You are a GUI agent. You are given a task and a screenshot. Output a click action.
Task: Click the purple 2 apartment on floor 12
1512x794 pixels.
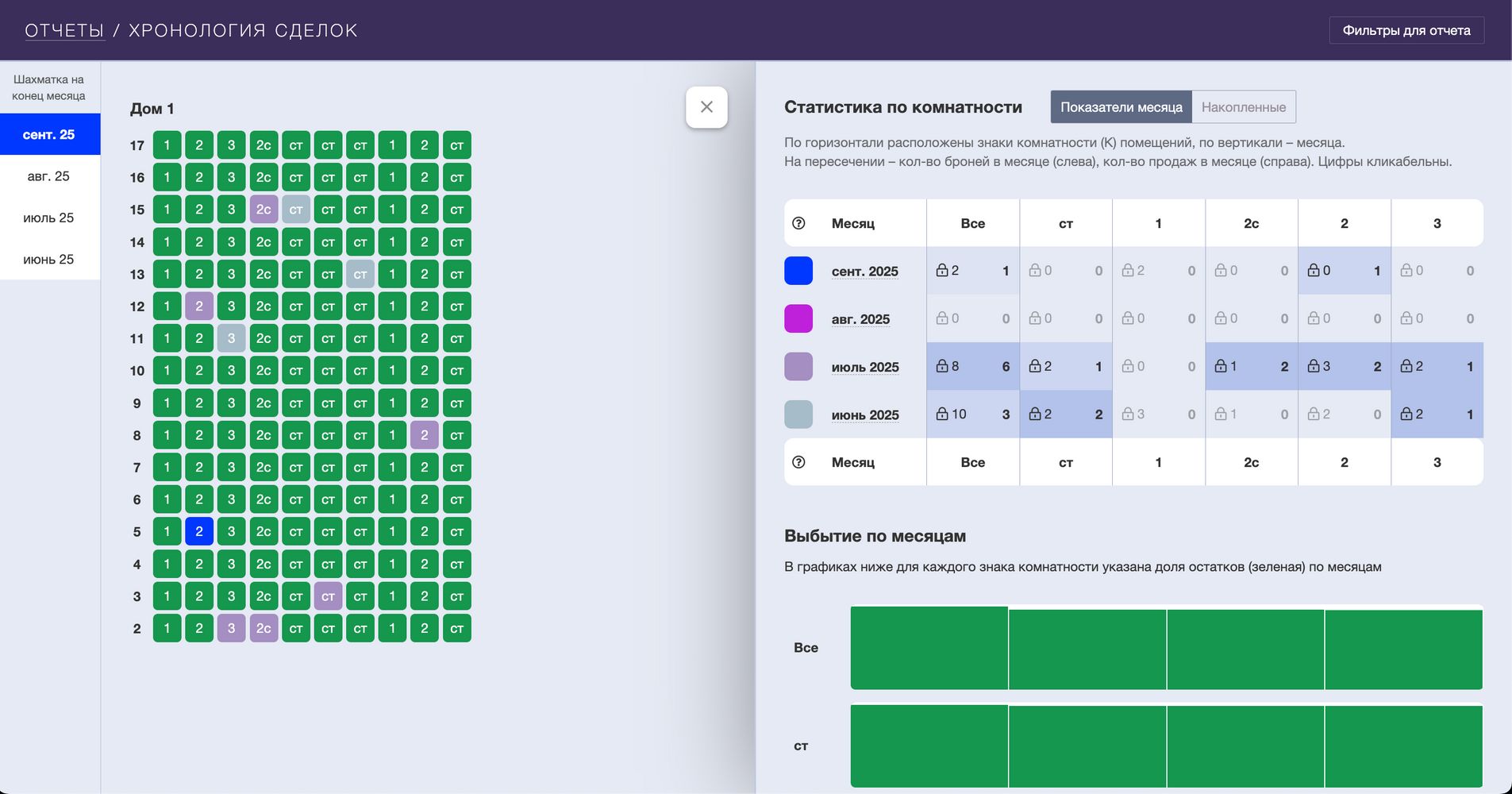point(199,306)
